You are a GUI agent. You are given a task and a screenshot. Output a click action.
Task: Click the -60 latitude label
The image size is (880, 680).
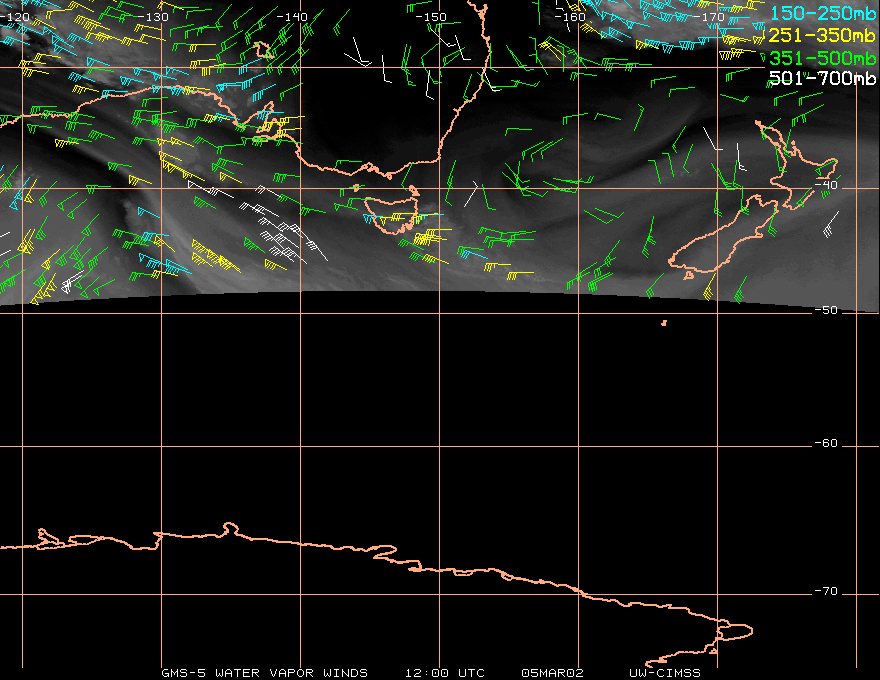(826, 443)
